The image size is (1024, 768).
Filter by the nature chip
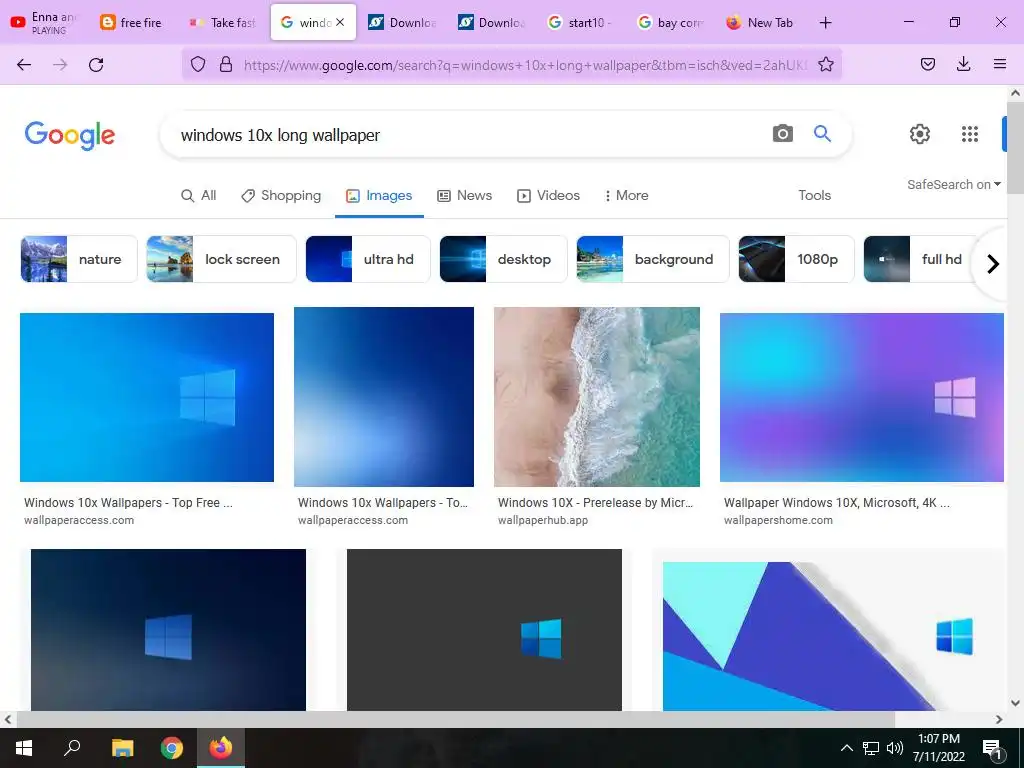[x=79, y=259]
